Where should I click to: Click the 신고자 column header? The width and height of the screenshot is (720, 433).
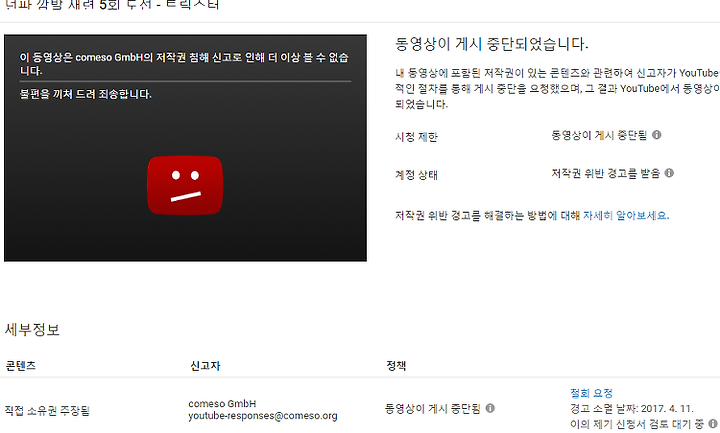205,366
